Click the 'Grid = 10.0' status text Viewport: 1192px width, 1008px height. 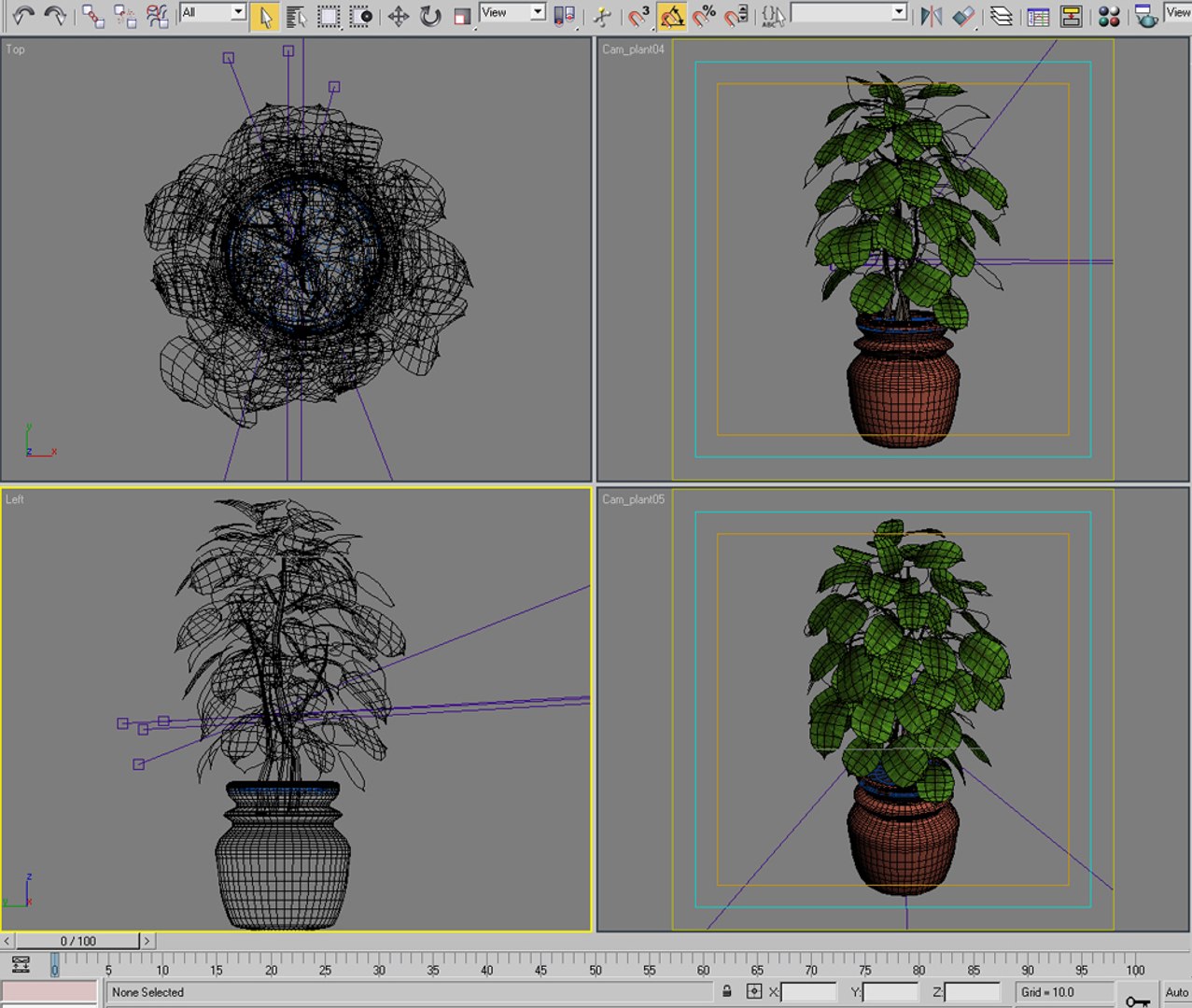click(x=1047, y=992)
